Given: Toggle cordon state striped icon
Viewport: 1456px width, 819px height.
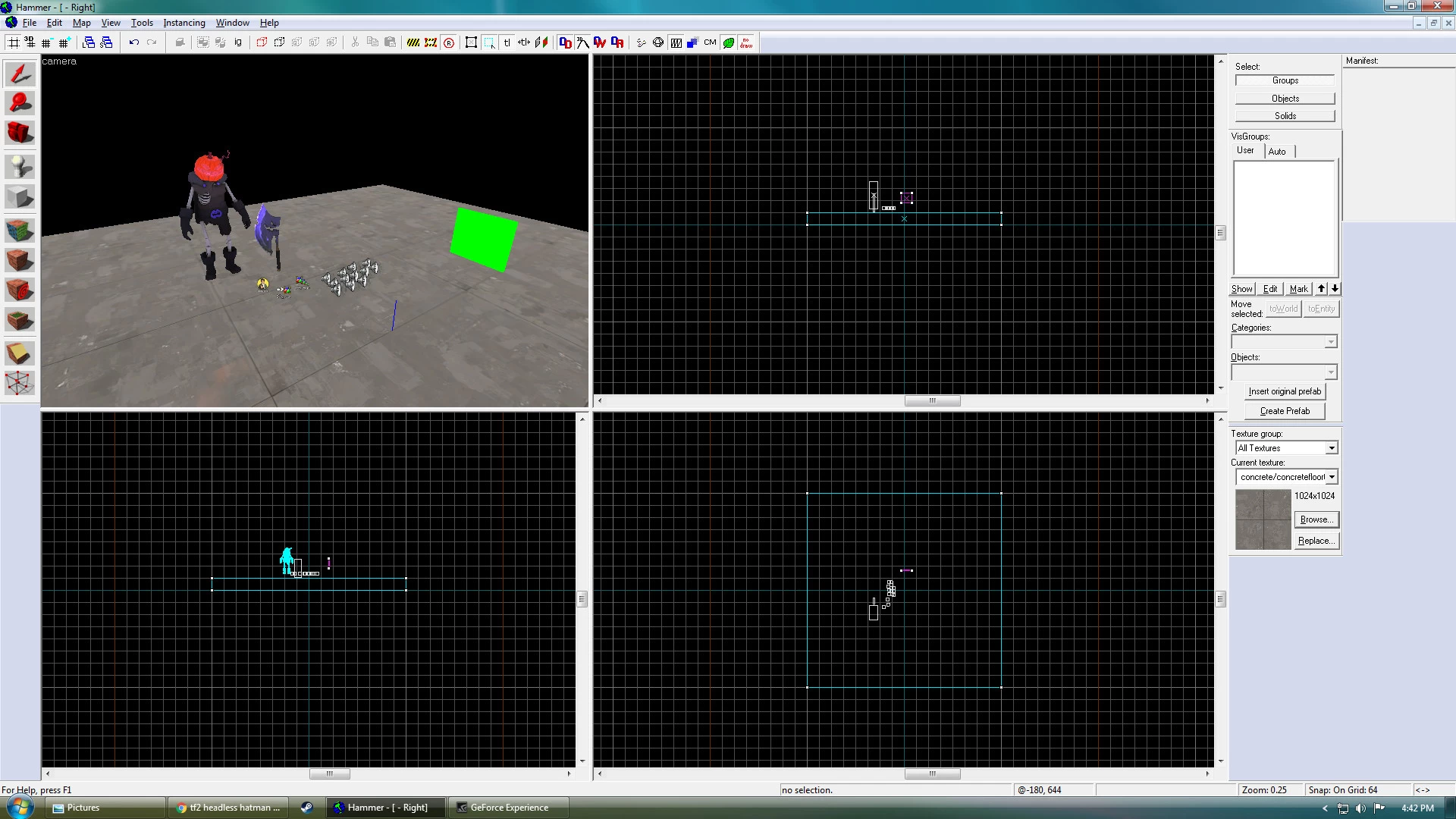Looking at the screenshot, I should [413, 42].
